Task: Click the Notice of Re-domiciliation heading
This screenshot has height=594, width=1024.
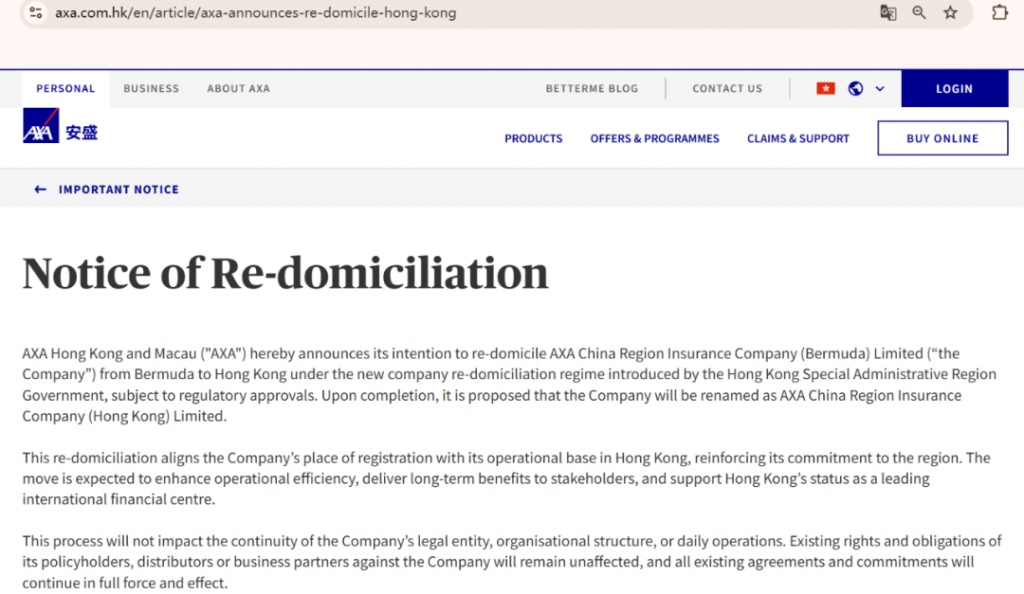Action: pos(285,273)
